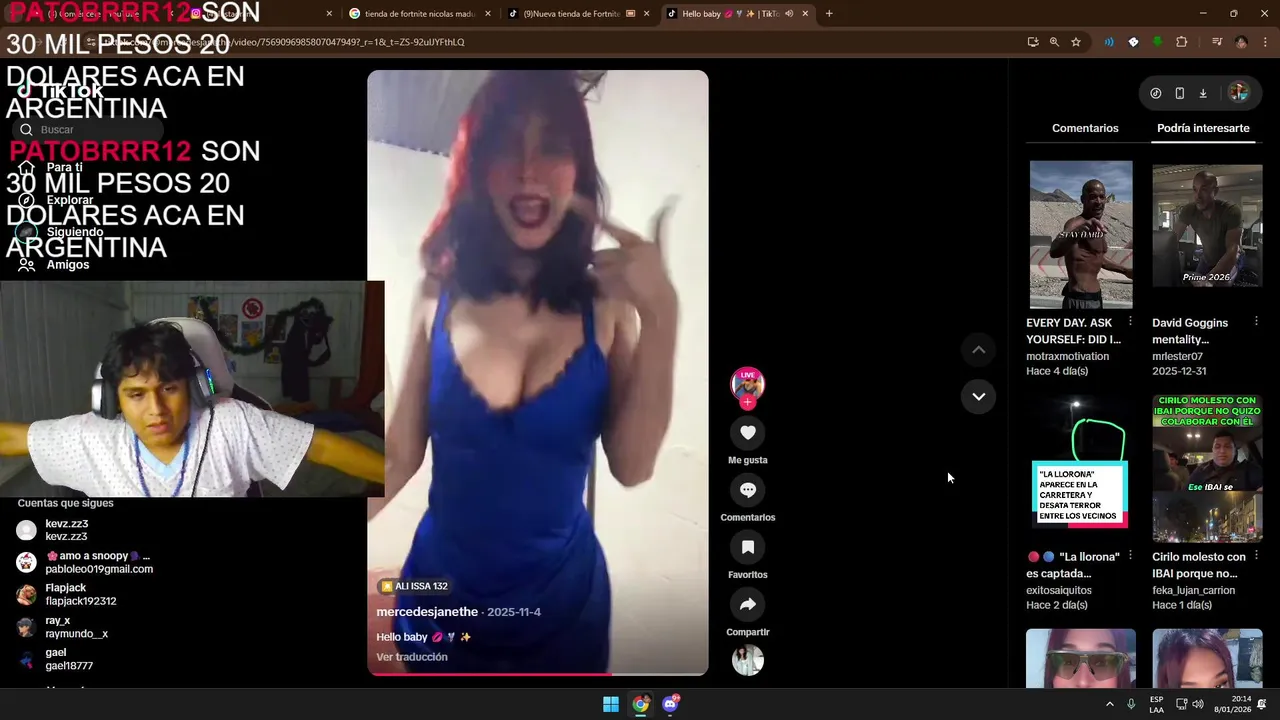Like the video with the heart icon
This screenshot has height=720, width=1280.
[x=748, y=432]
